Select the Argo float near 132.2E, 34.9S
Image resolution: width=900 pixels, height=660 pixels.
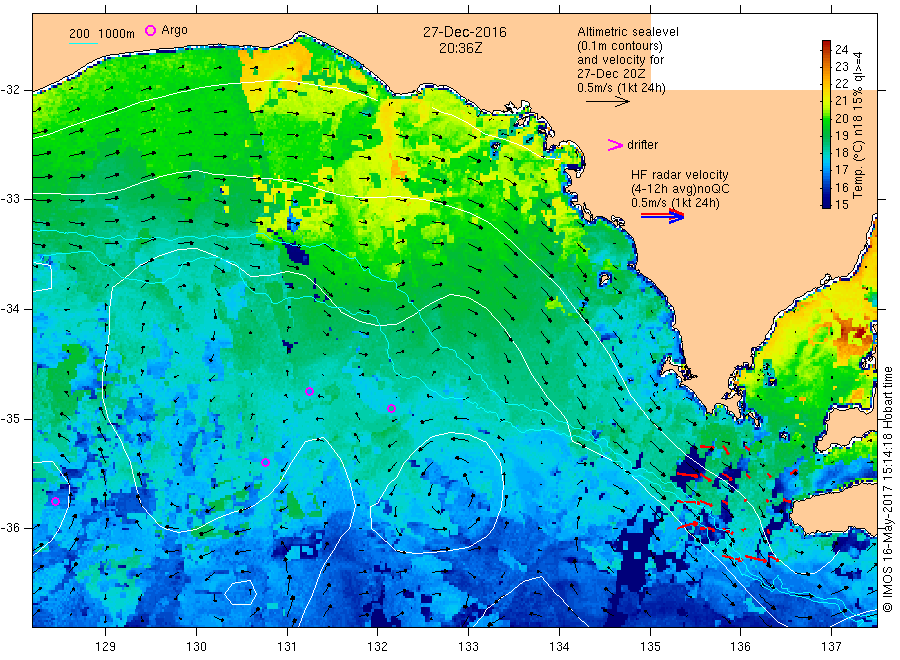click(x=391, y=409)
